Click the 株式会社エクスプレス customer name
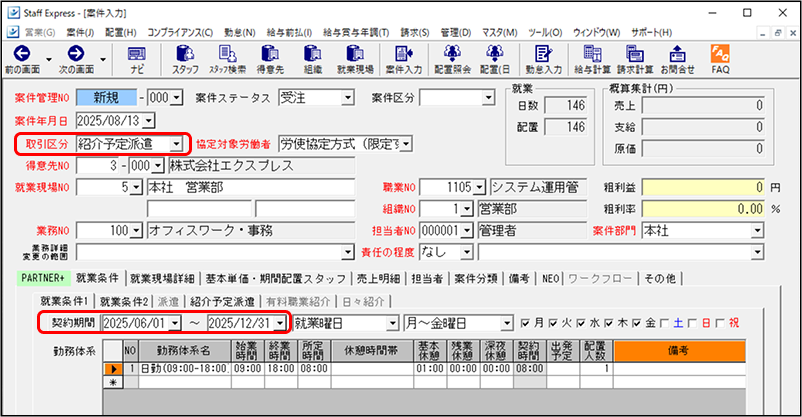802x417 pixels. coord(261,166)
